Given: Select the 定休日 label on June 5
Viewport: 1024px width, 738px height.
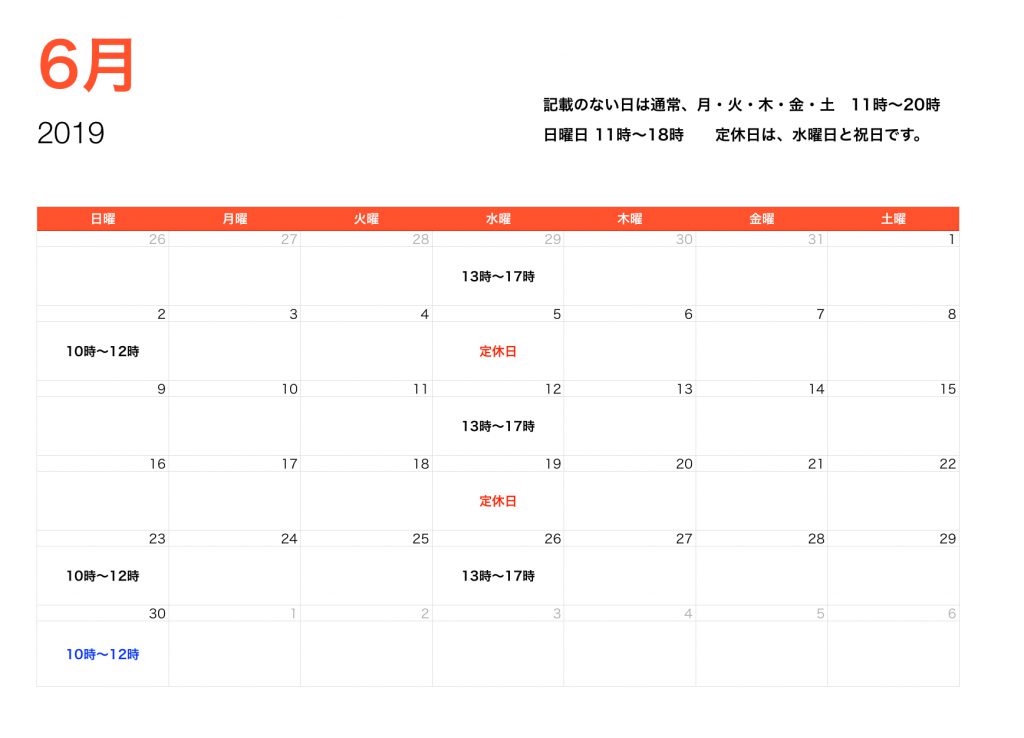Looking at the screenshot, I should click(x=497, y=351).
